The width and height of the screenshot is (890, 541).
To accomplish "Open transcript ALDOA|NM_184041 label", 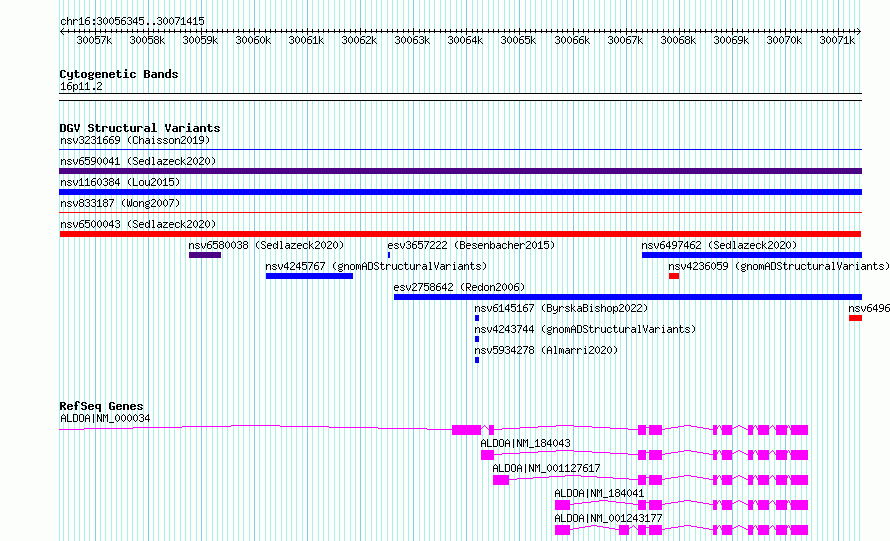I will [599, 493].
